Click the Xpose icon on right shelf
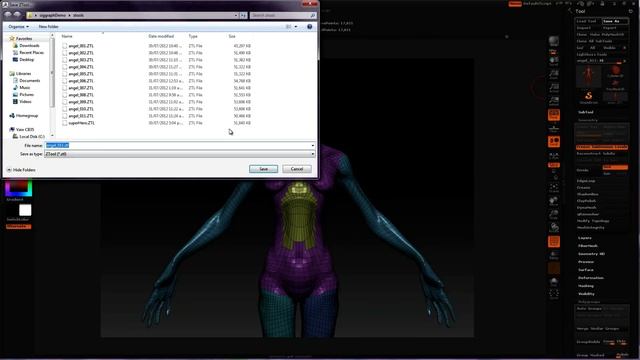The height and width of the screenshot is (360, 640). coord(553,294)
